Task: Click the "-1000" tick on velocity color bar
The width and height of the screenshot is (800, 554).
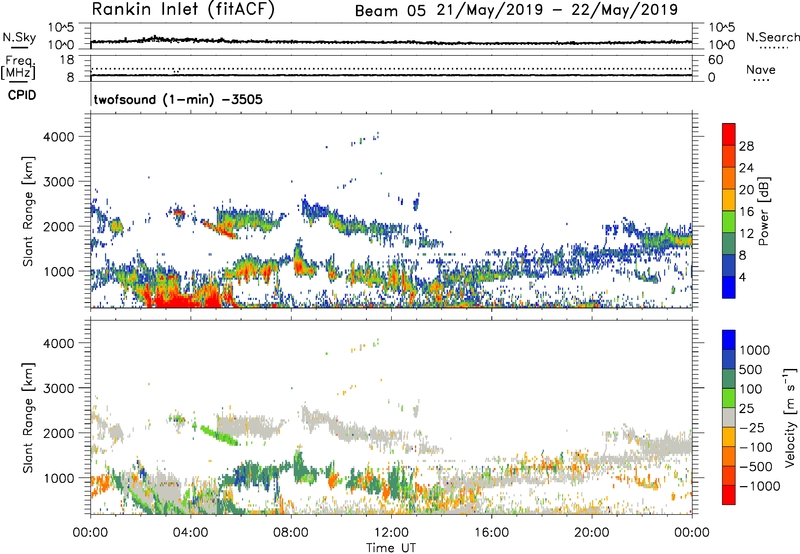Action: coord(760,486)
